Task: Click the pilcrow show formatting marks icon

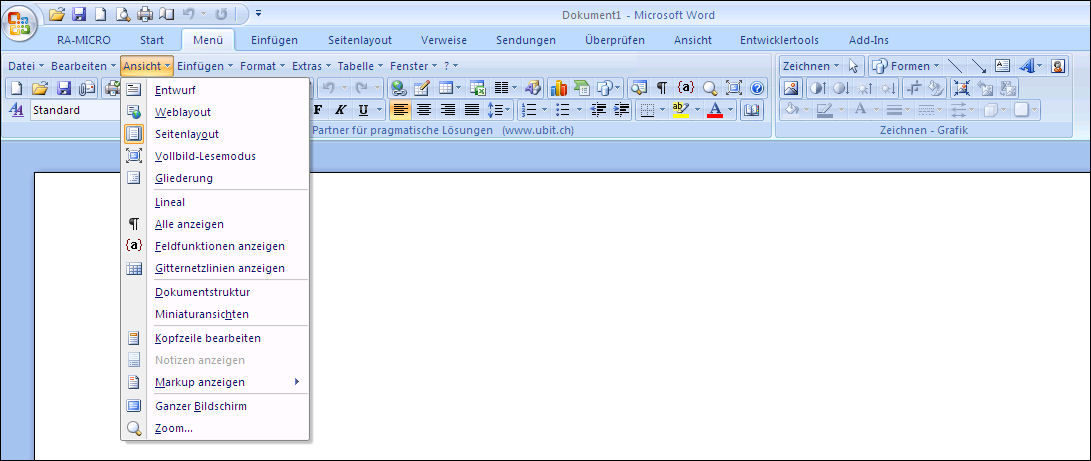Action: pyautogui.click(x=662, y=88)
